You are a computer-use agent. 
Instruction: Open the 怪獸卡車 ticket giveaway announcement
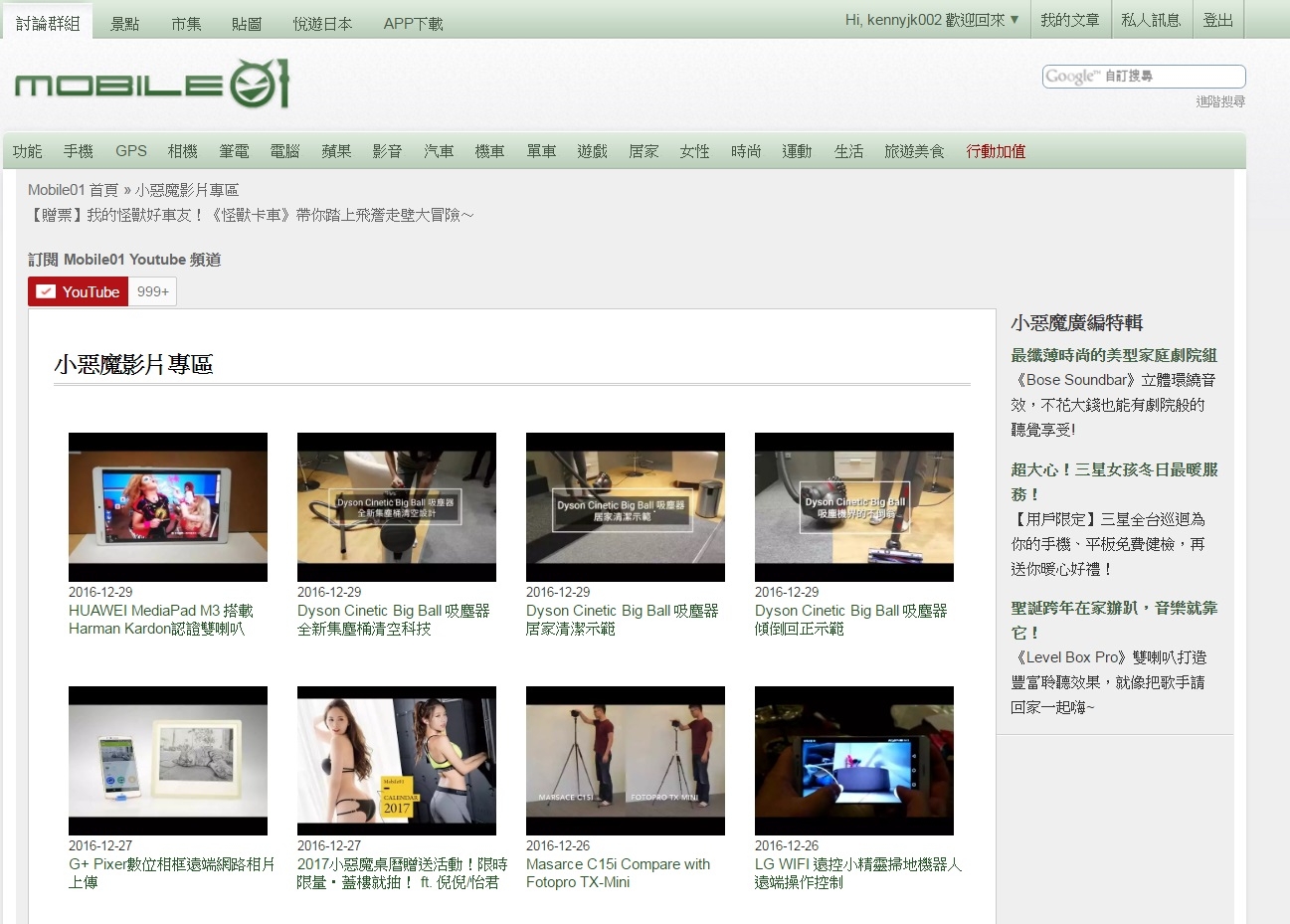pyautogui.click(x=252, y=215)
